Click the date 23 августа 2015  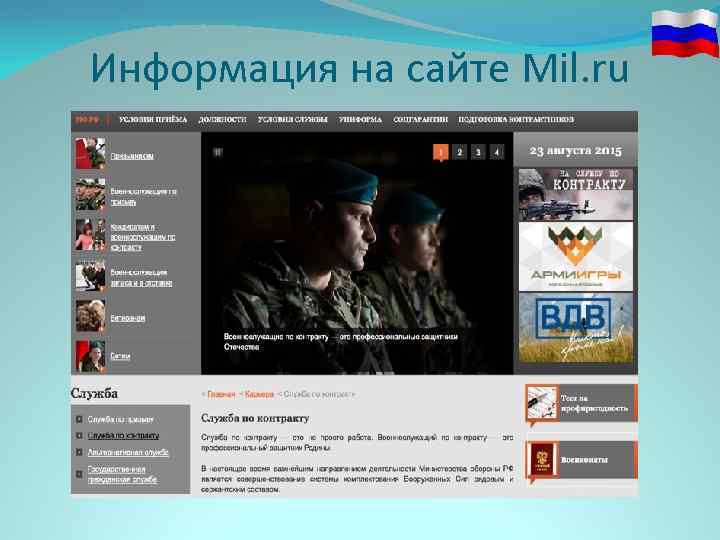click(x=575, y=151)
